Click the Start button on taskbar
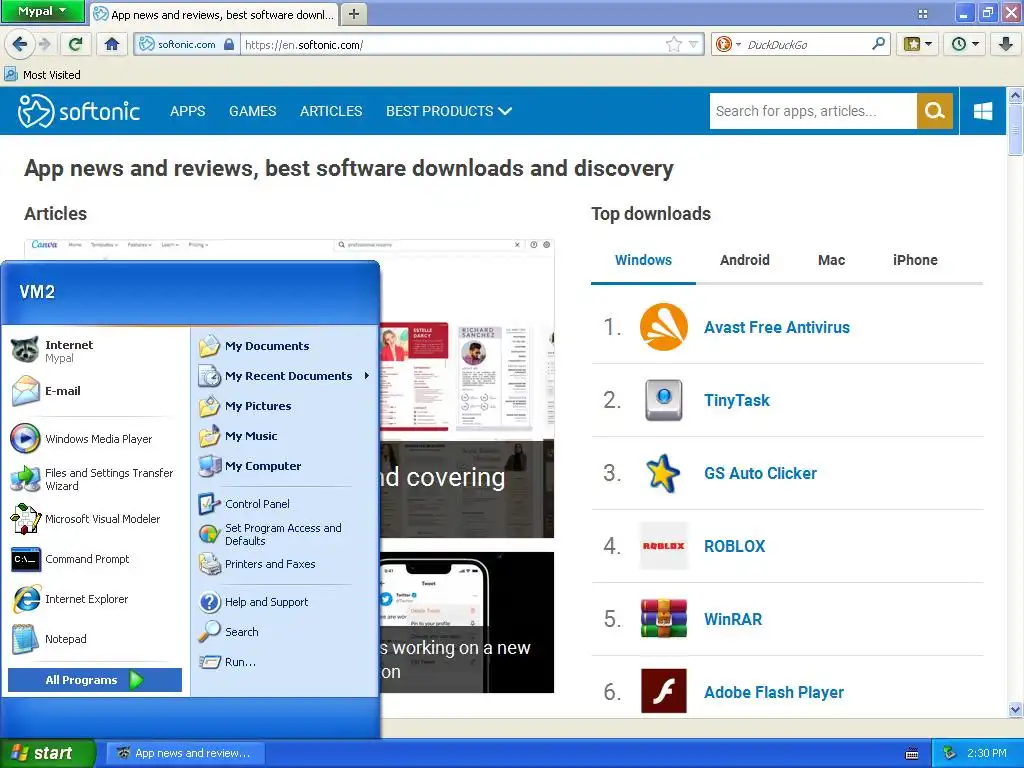Viewport: 1024px width, 768px height. coord(47,753)
